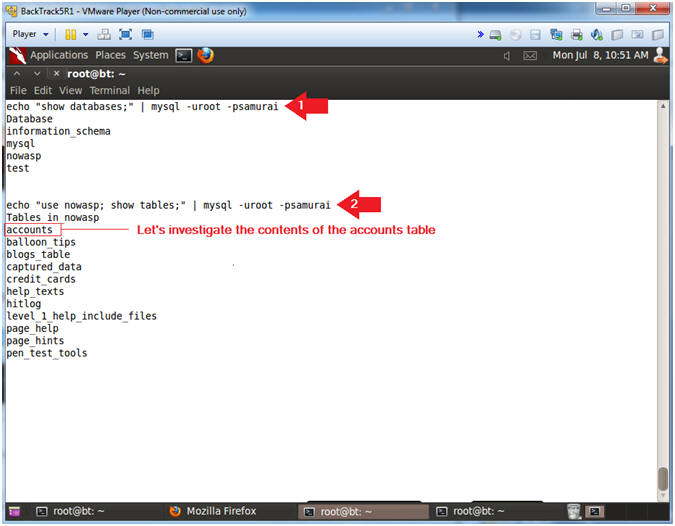Click the volume speaker icon in panel
The width and height of the screenshot is (675, 526).
[507, 56]
